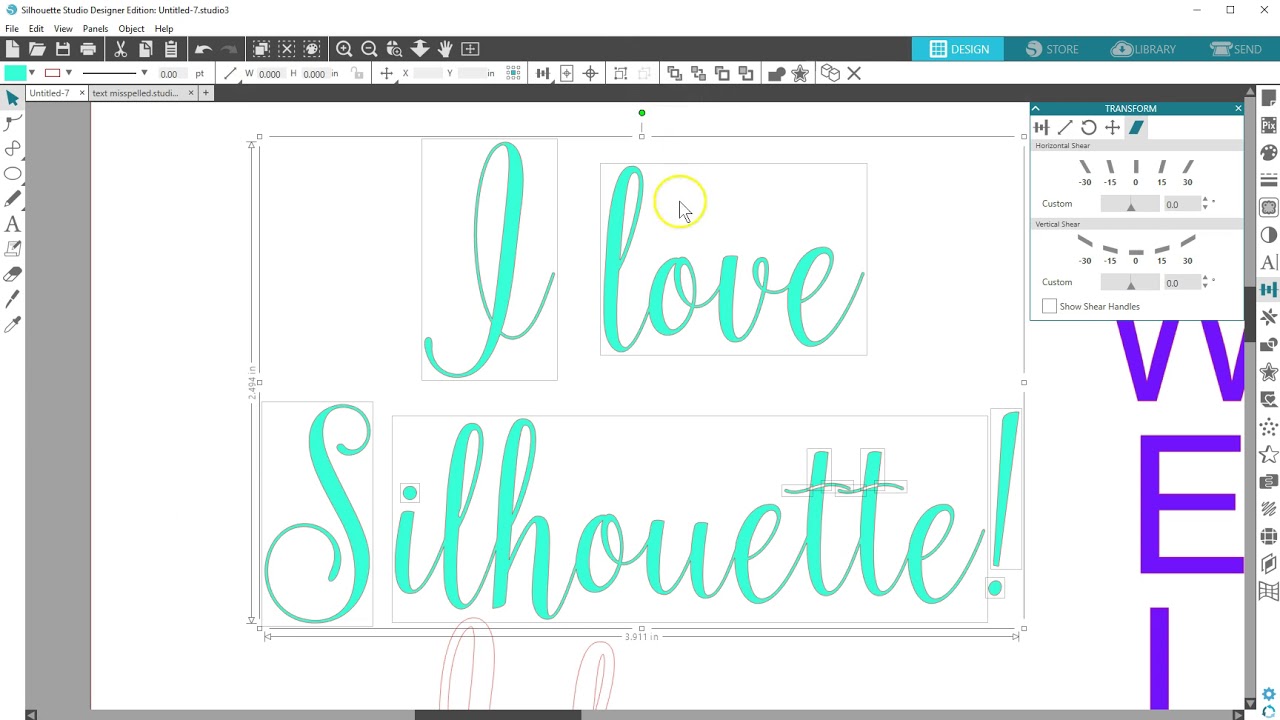Collapse the Transform panel

click(1036, 108)
